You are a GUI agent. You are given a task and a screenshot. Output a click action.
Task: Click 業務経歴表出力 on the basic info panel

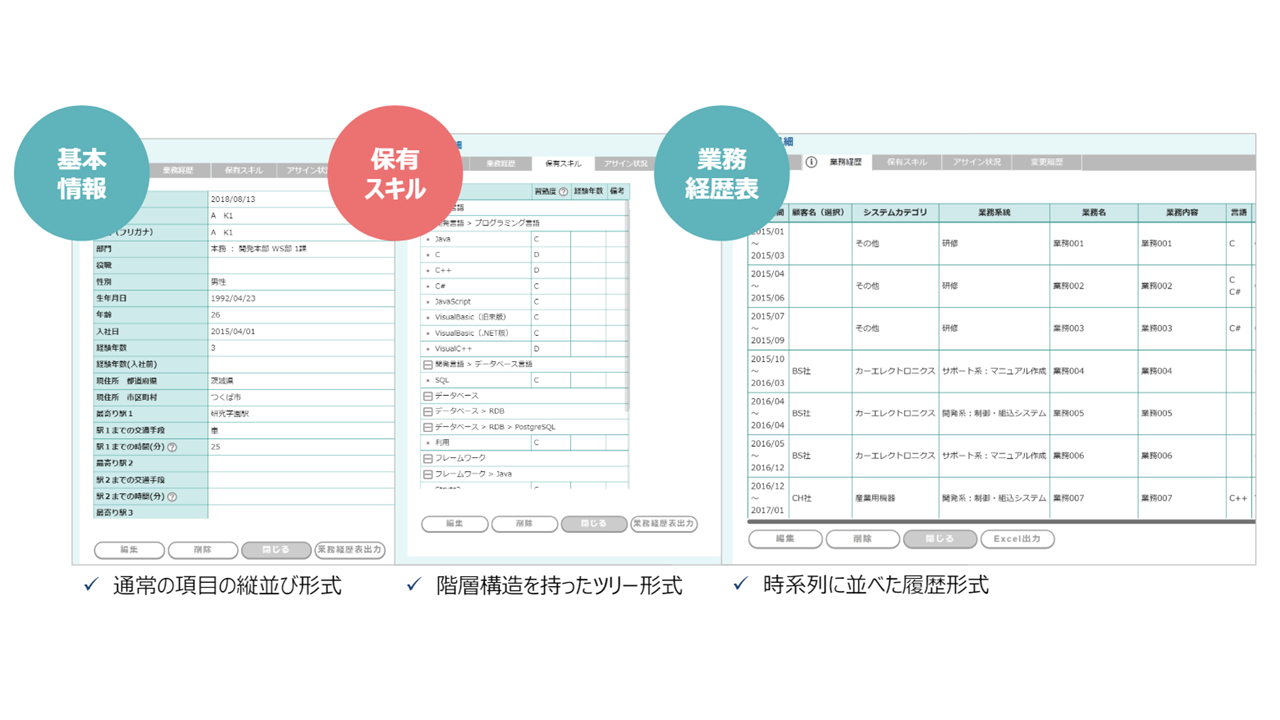pos(352,549)
